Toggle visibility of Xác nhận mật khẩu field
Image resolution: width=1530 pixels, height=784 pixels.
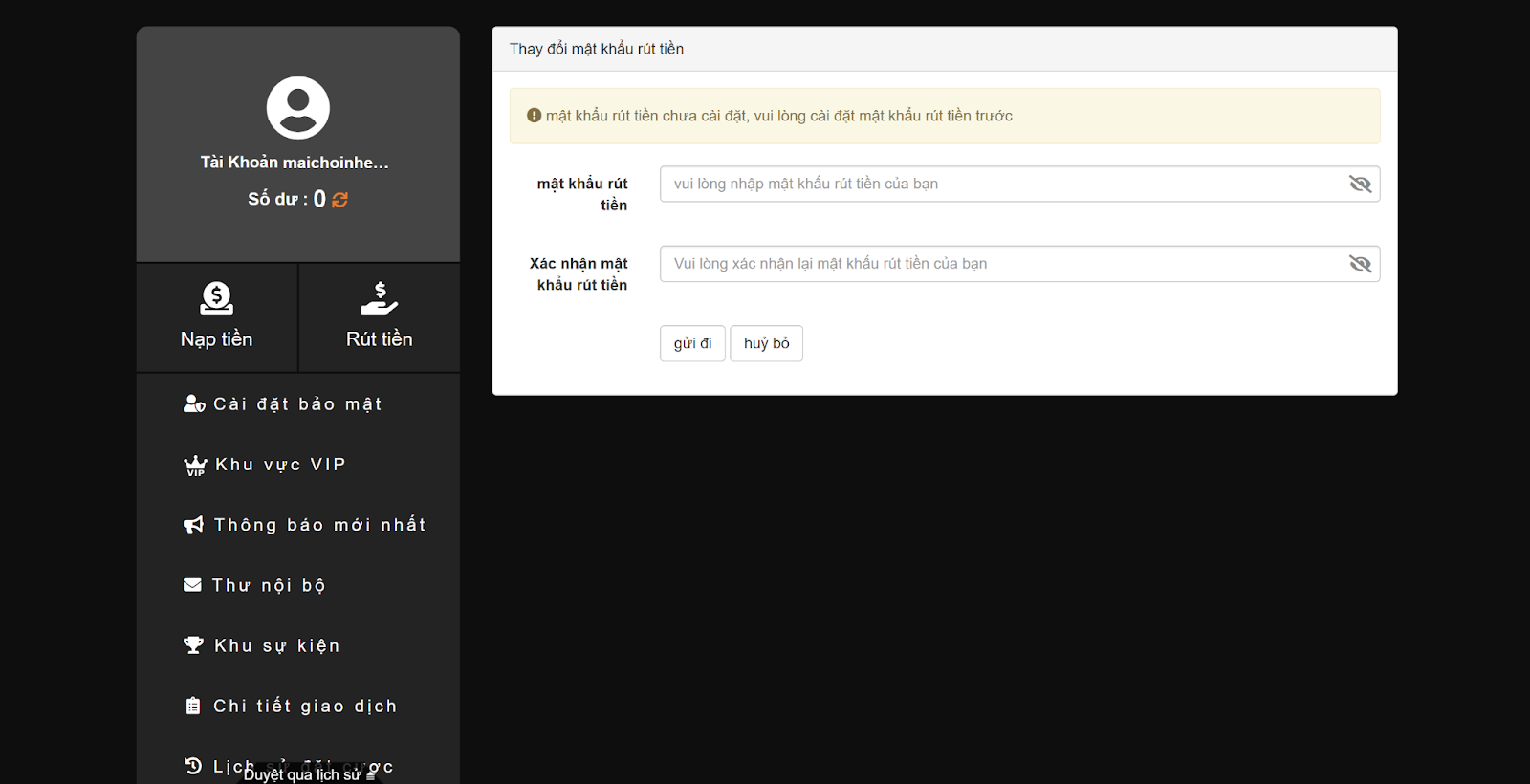click(1360, 264)
